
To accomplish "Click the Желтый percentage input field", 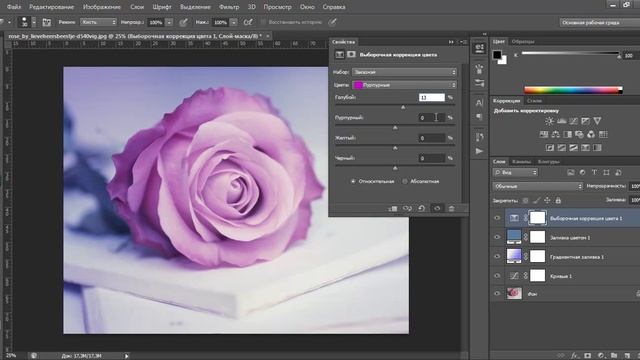I will [432, 138].
